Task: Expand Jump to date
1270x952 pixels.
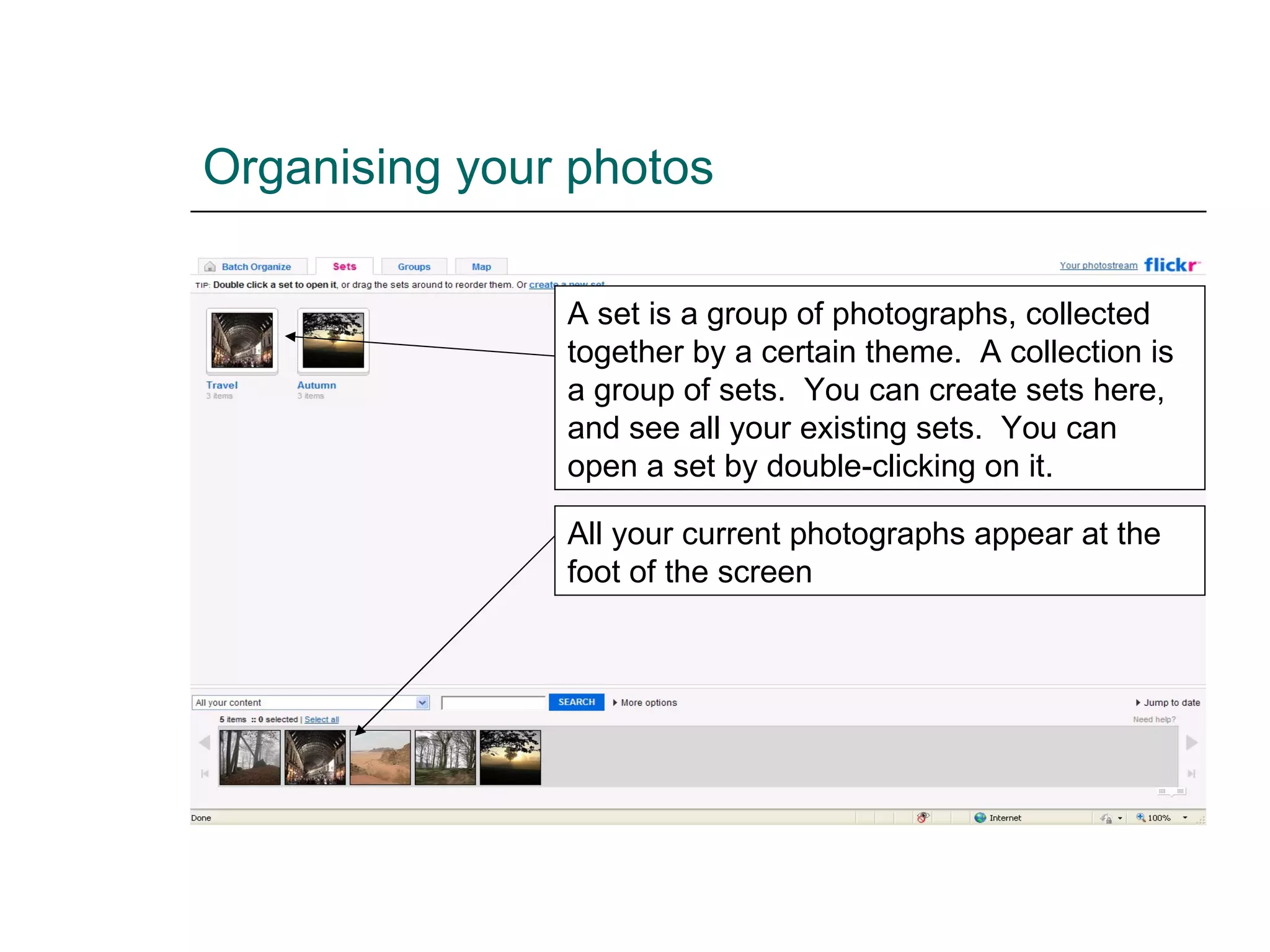Action: tap(1168, 702)
